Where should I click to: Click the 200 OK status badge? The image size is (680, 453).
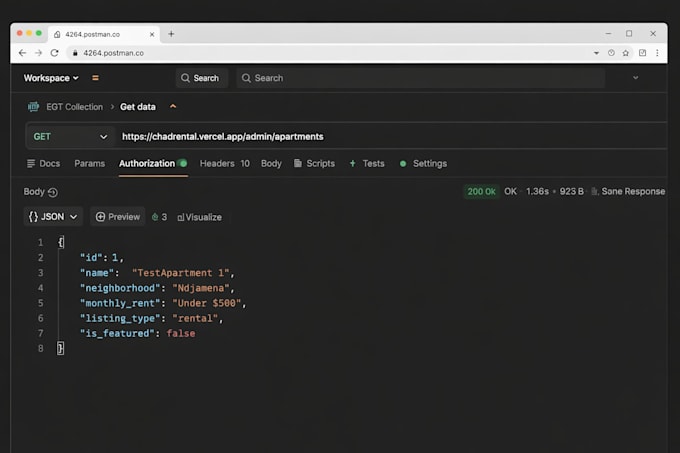pos(481,191)
